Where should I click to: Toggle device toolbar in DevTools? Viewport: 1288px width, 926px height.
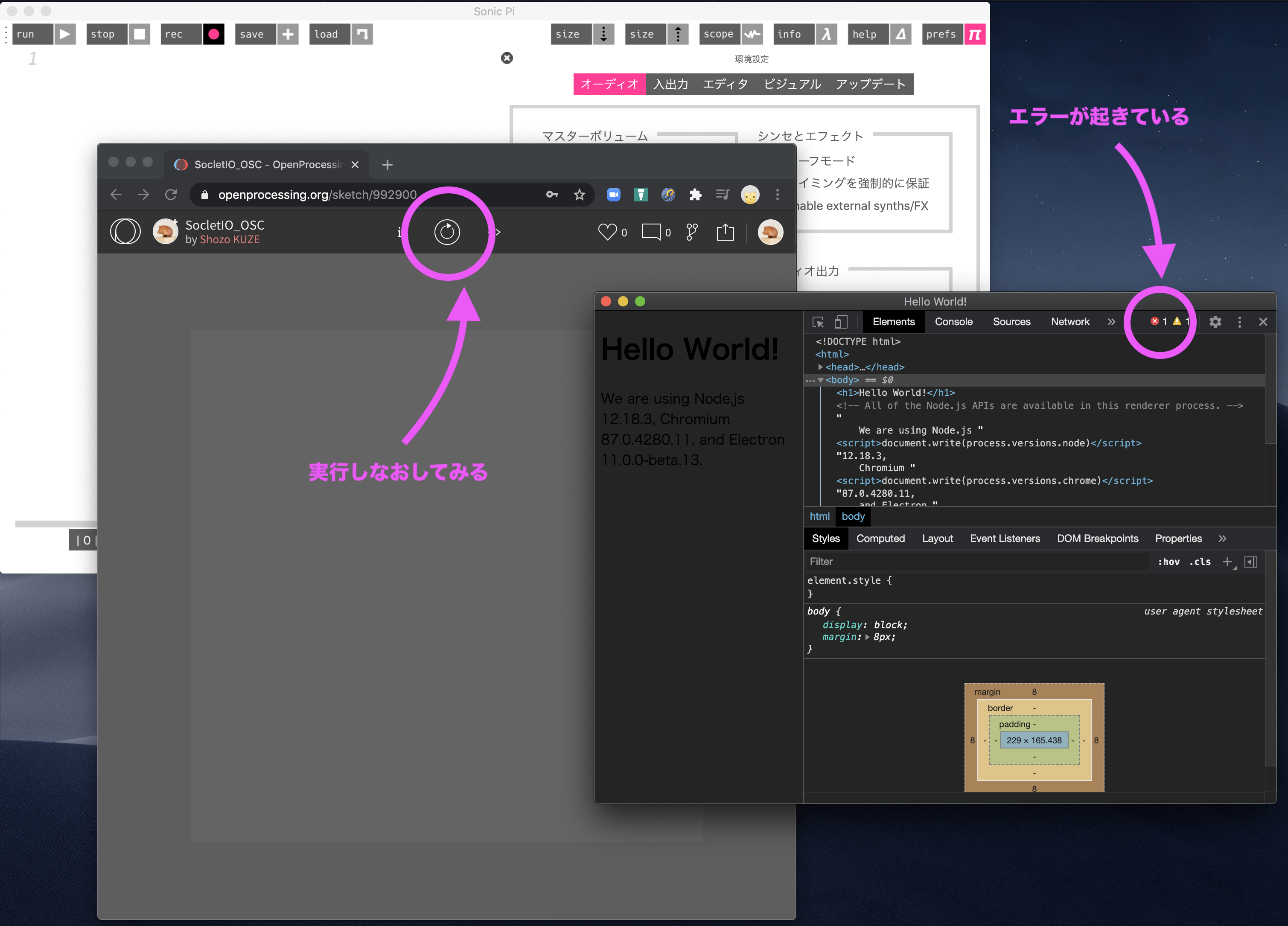[841, 322]
